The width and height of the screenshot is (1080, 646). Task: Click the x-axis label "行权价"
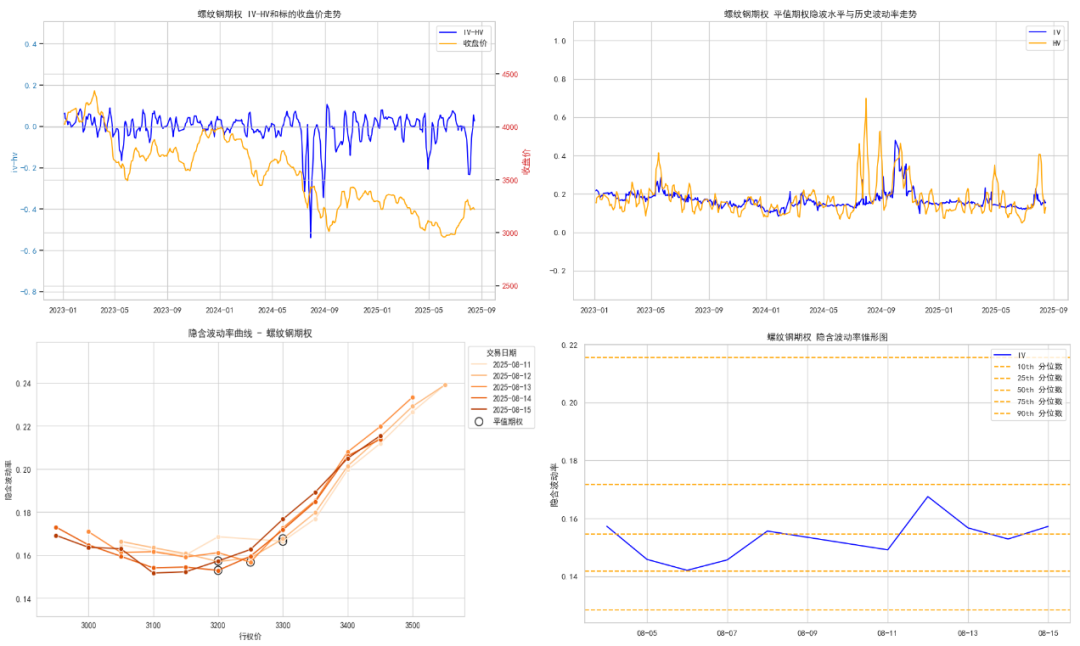[x=250, y=636]
